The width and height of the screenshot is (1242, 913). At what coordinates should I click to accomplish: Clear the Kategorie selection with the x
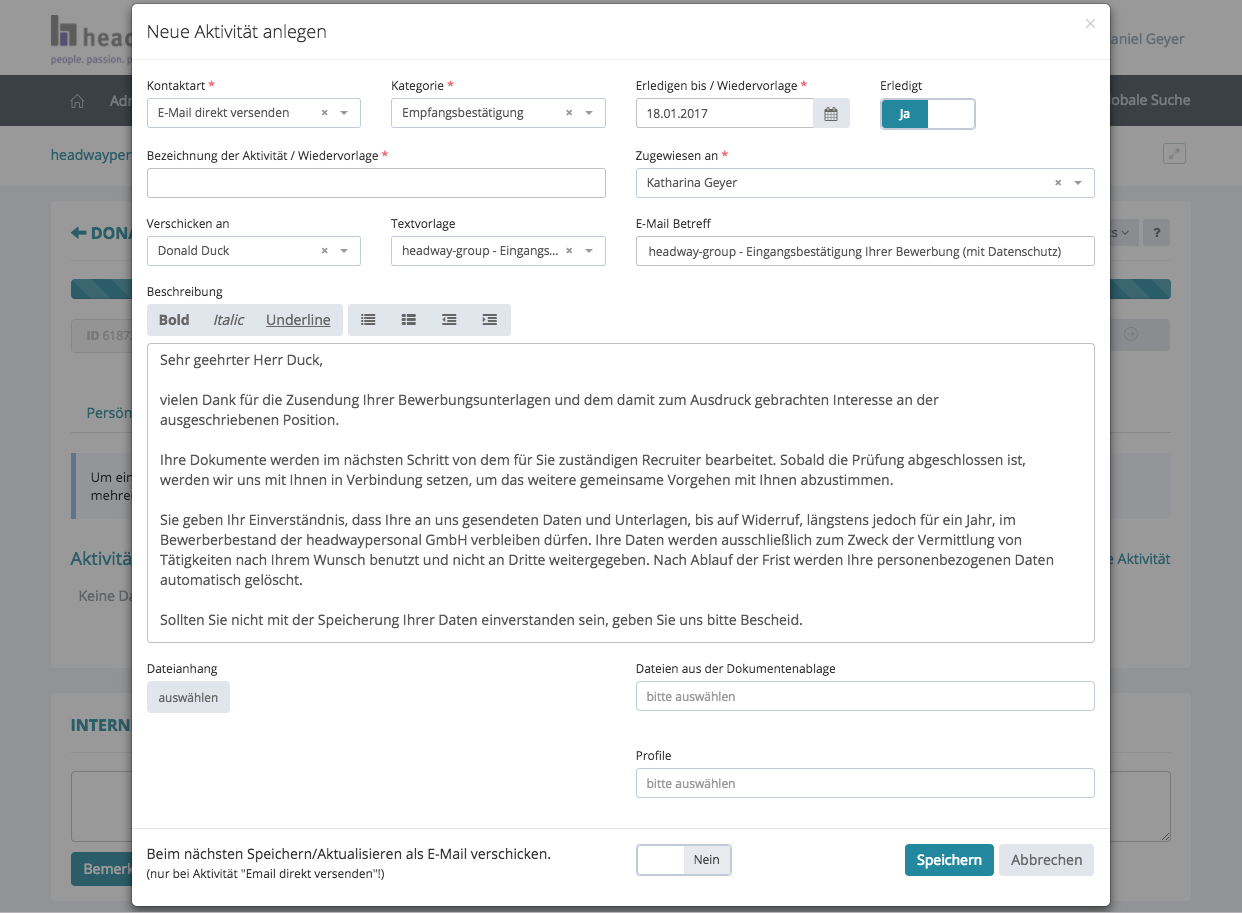click(x=569, y=113)
